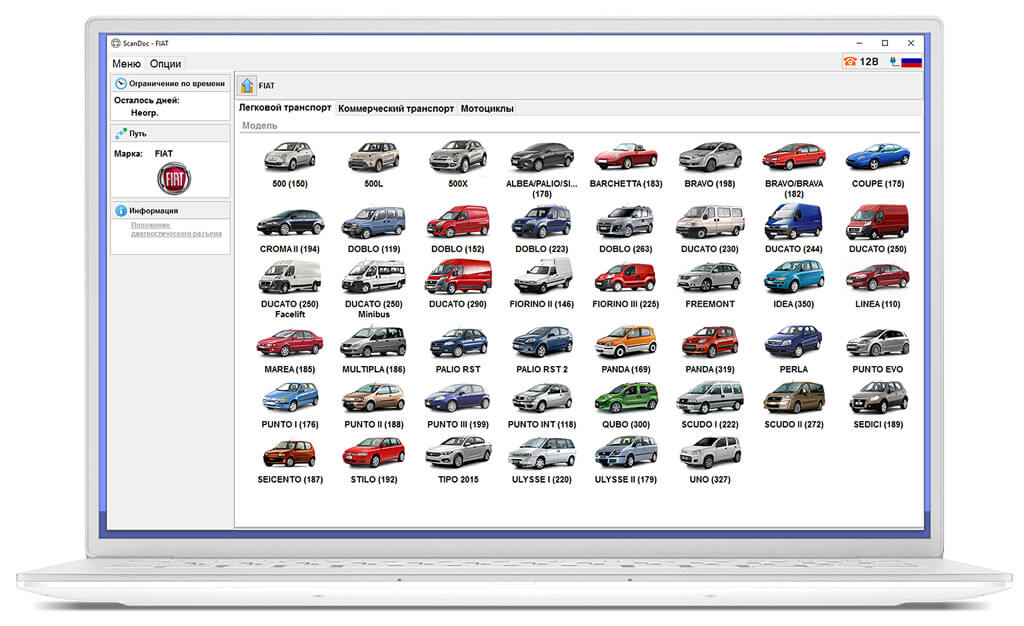Select the 500 (150) model
Image resolution: width=1024 pixels, height=626 pixels.
(290, 165)
